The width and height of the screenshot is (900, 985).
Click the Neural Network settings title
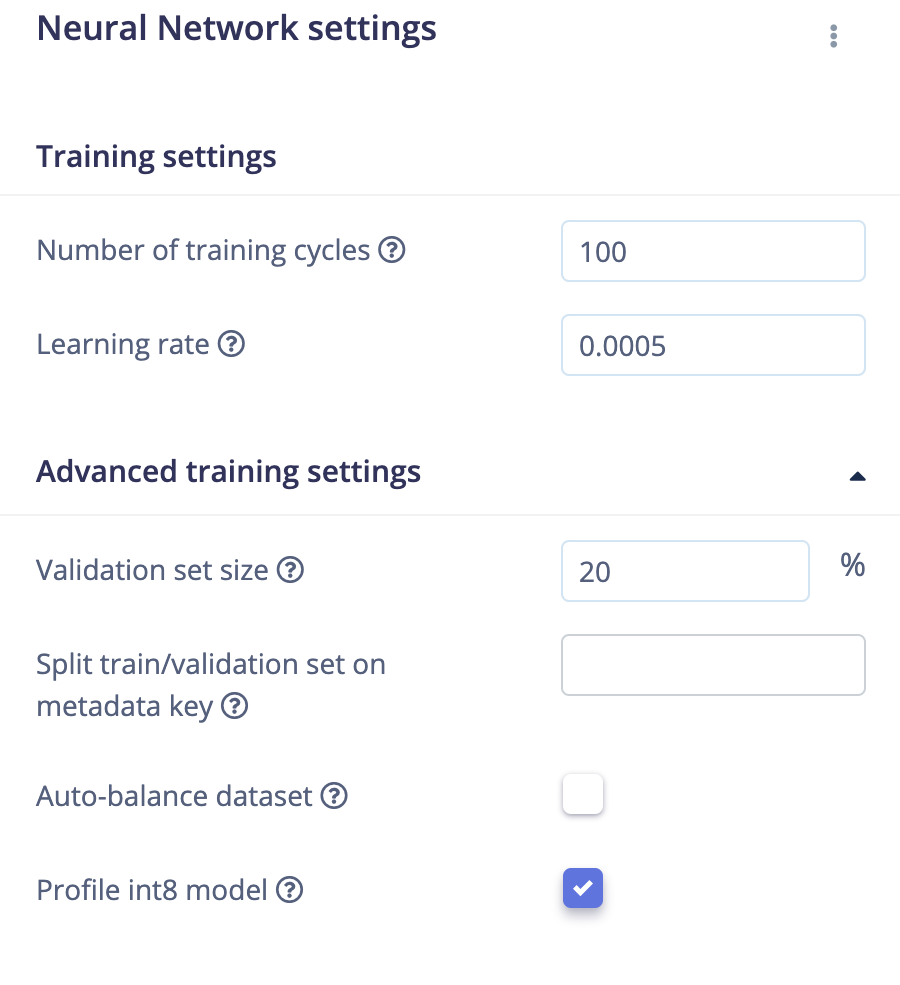click(236, 29)
